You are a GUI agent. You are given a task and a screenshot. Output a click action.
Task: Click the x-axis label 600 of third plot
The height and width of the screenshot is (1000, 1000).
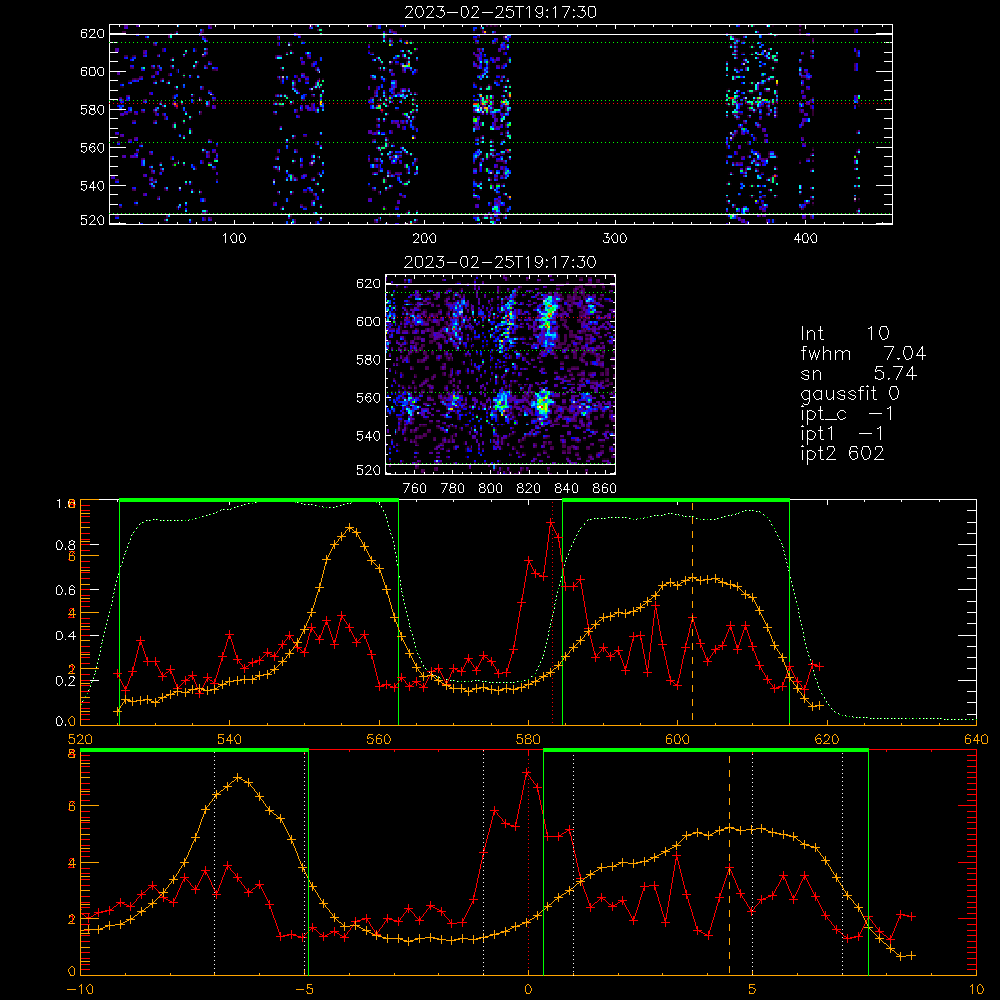click(x=678, y=739)
